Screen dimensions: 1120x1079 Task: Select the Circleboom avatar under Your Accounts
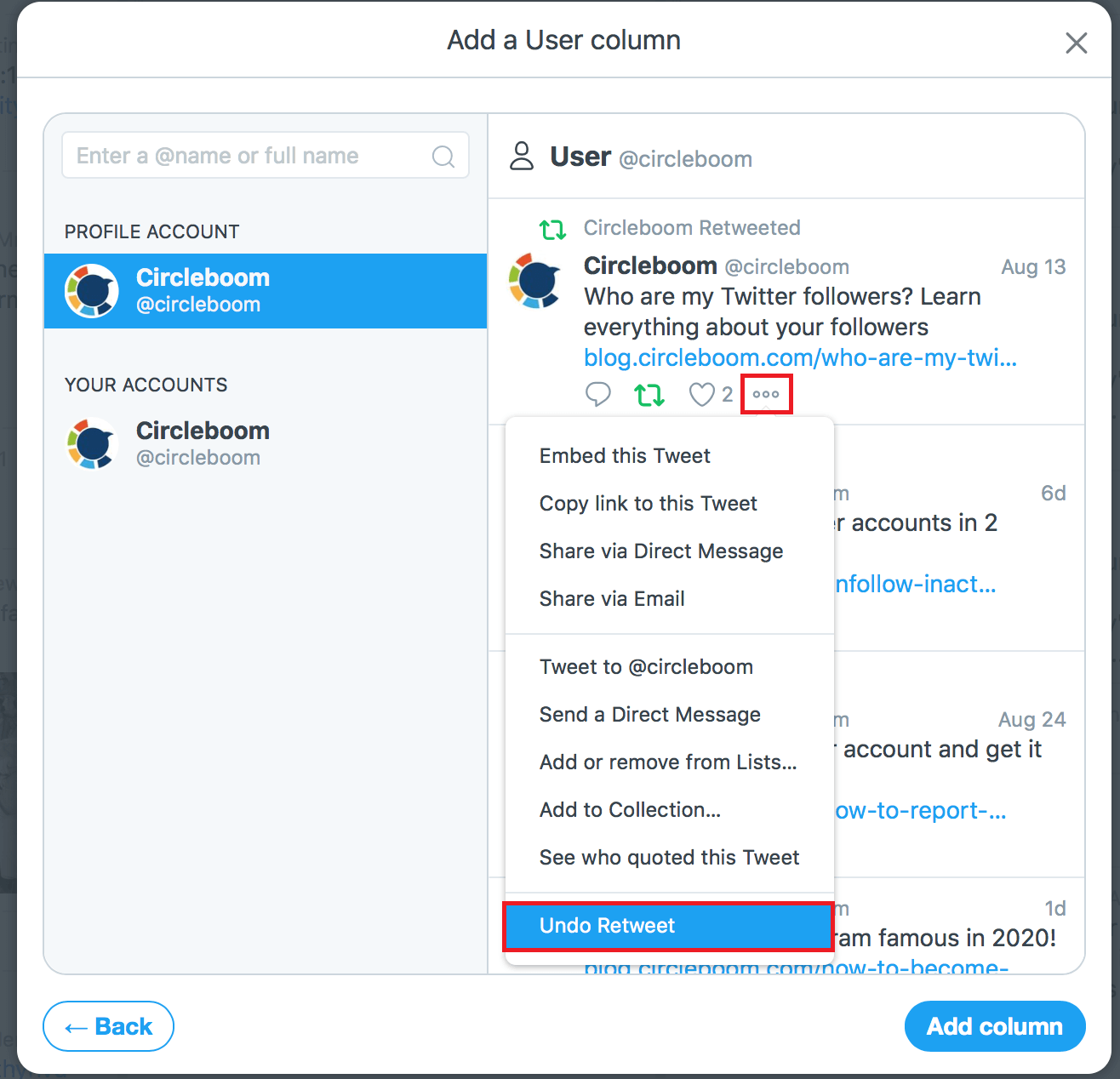(91, 443)
